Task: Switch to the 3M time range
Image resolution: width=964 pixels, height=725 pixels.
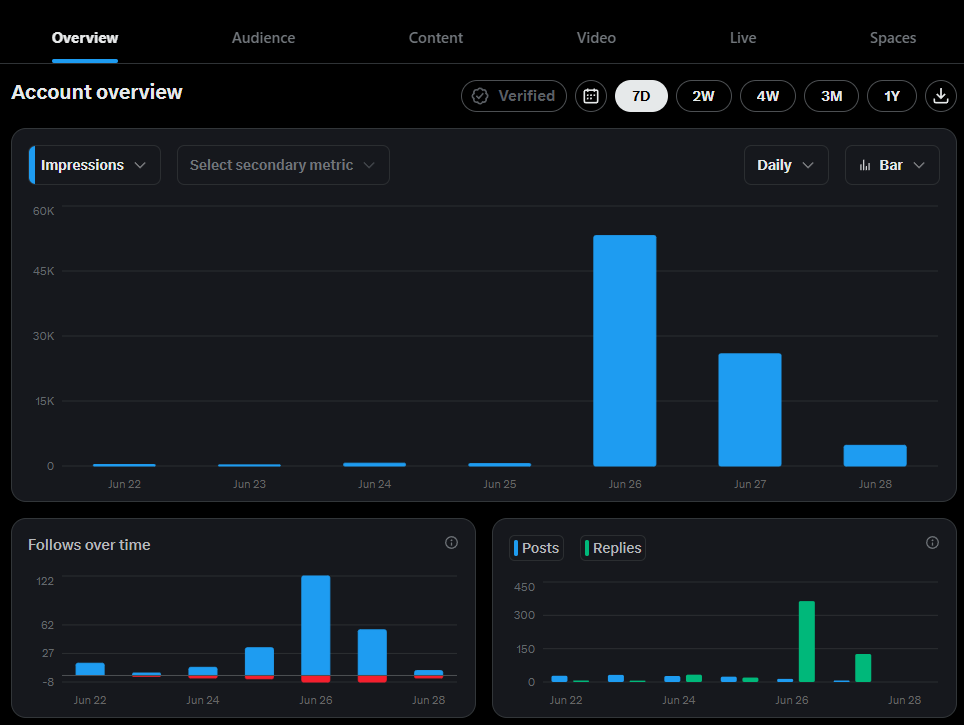Action: point(831,96)
